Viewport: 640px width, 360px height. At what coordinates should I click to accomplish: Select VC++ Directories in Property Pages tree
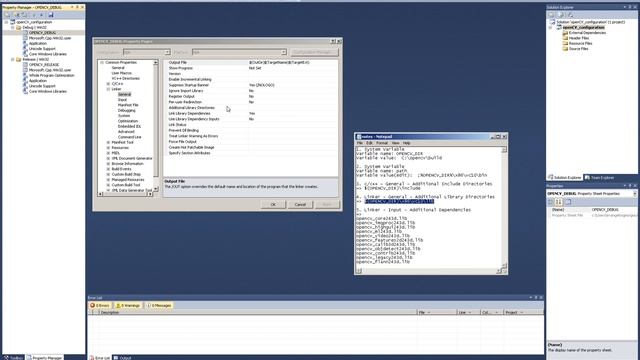[x=126, y=78]
